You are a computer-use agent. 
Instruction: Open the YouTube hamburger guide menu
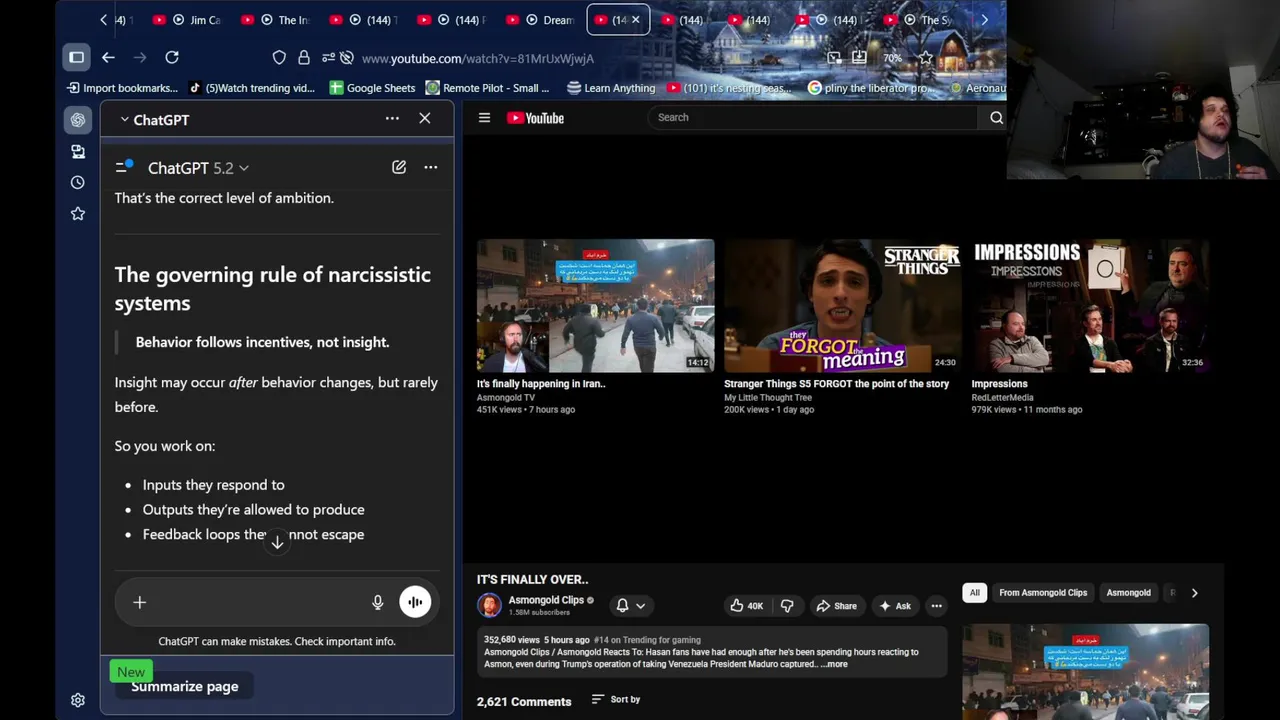pyautogui.click(x=484, y=118)
